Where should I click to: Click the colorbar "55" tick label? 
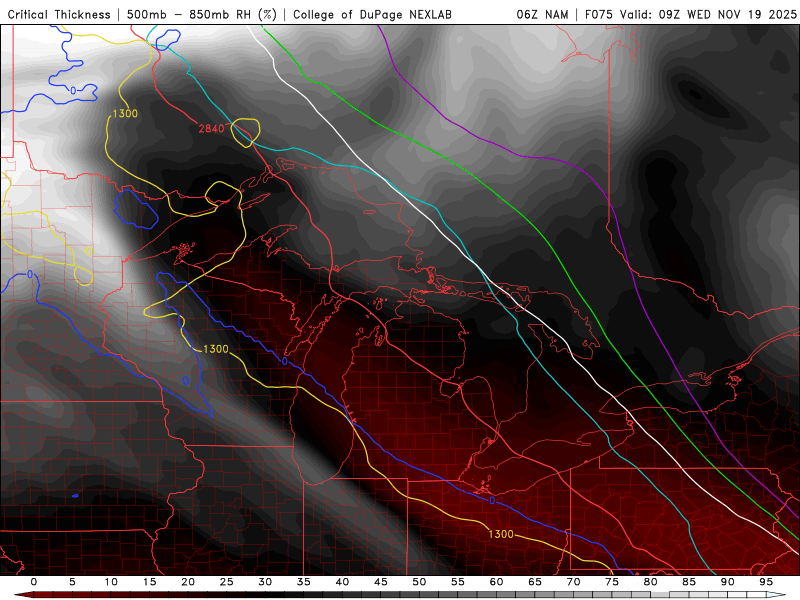(x=458, y=582)
